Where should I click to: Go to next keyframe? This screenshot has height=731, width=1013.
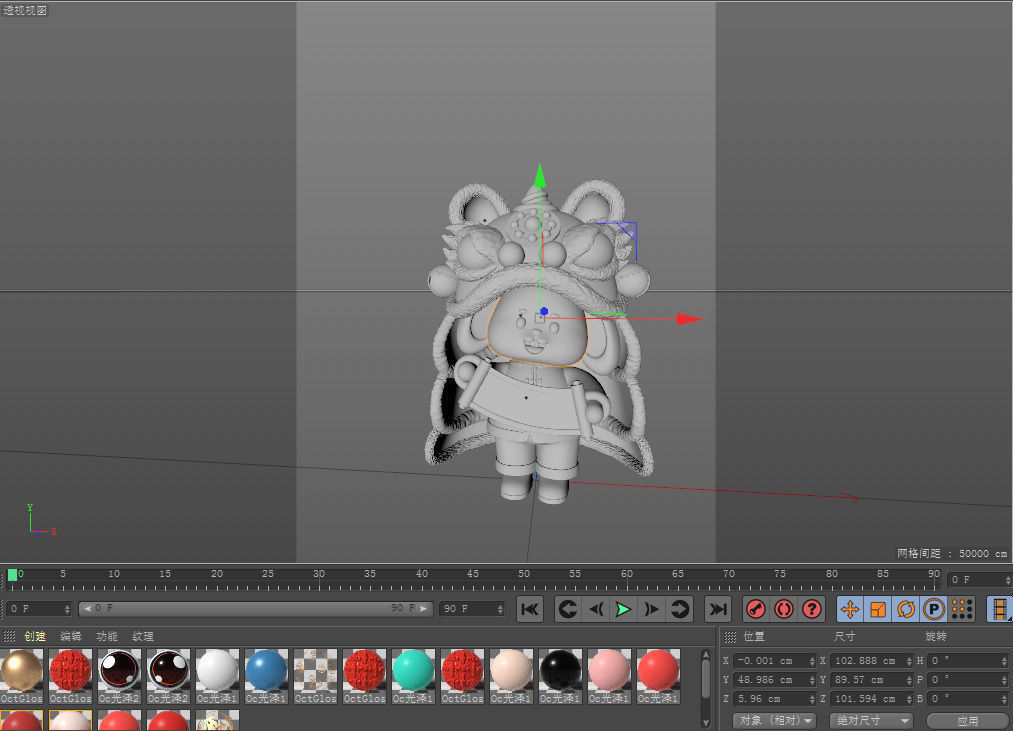680,609
